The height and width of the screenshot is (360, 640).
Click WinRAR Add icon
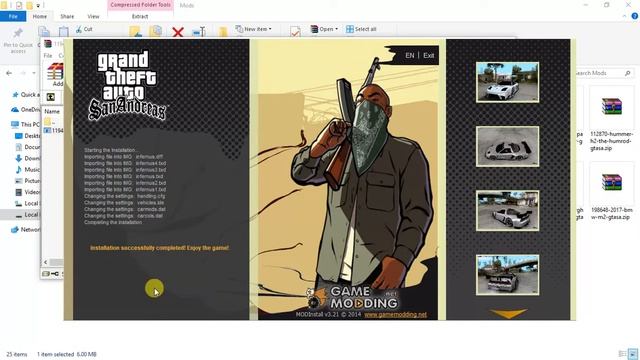(56, 75)
